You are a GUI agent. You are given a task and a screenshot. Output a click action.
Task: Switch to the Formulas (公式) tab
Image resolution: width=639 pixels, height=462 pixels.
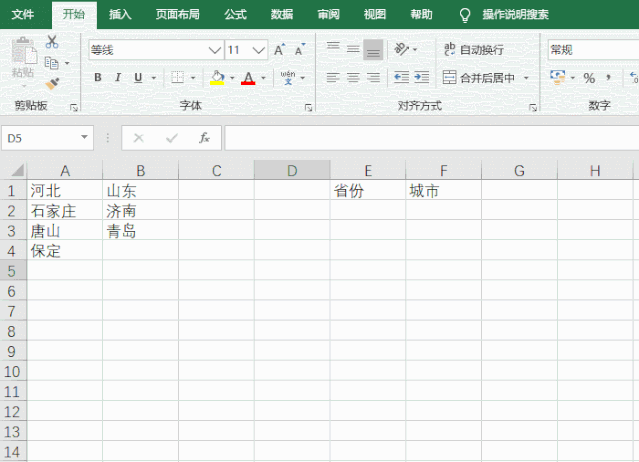236,15
